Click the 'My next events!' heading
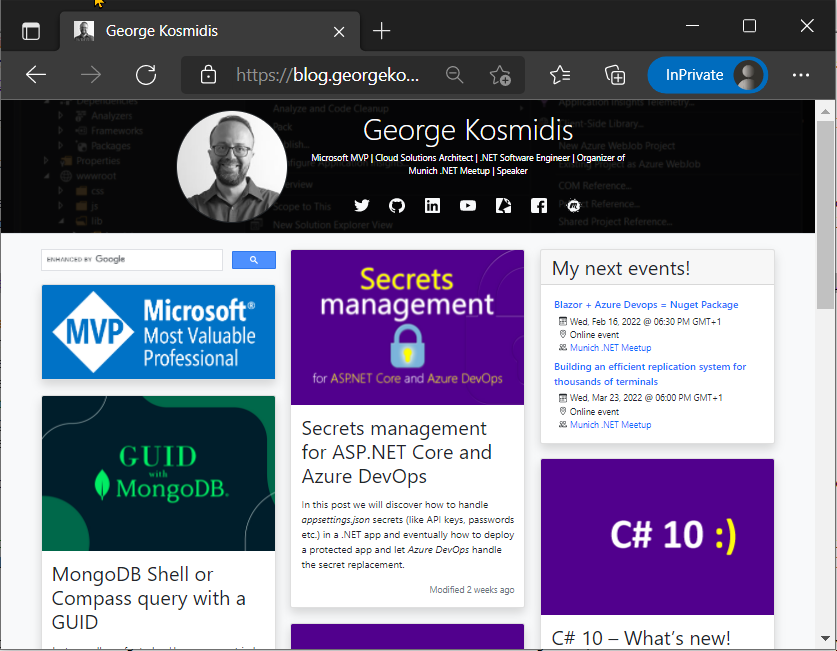 point(621,268)
